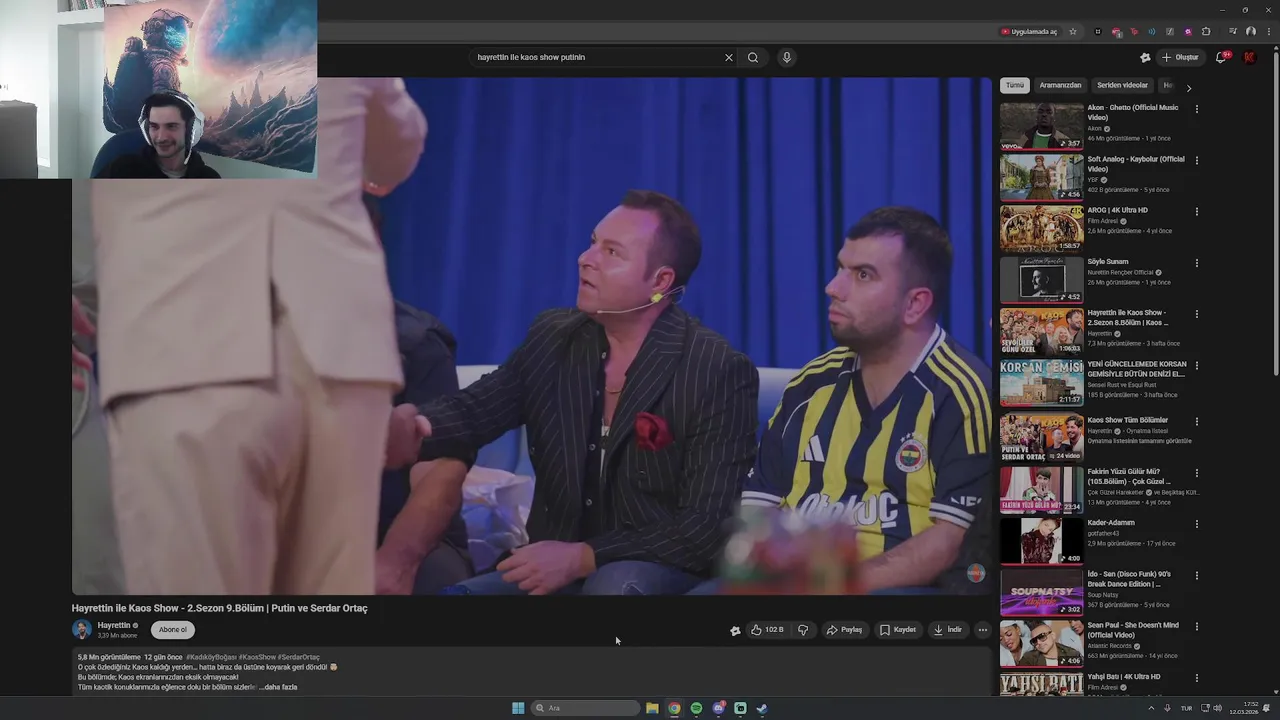Screen dimensions: 1280x720
Task: Open options menu for 'Yahşi Batı | 4K Ultra HD'
Action: (1196, 678)
